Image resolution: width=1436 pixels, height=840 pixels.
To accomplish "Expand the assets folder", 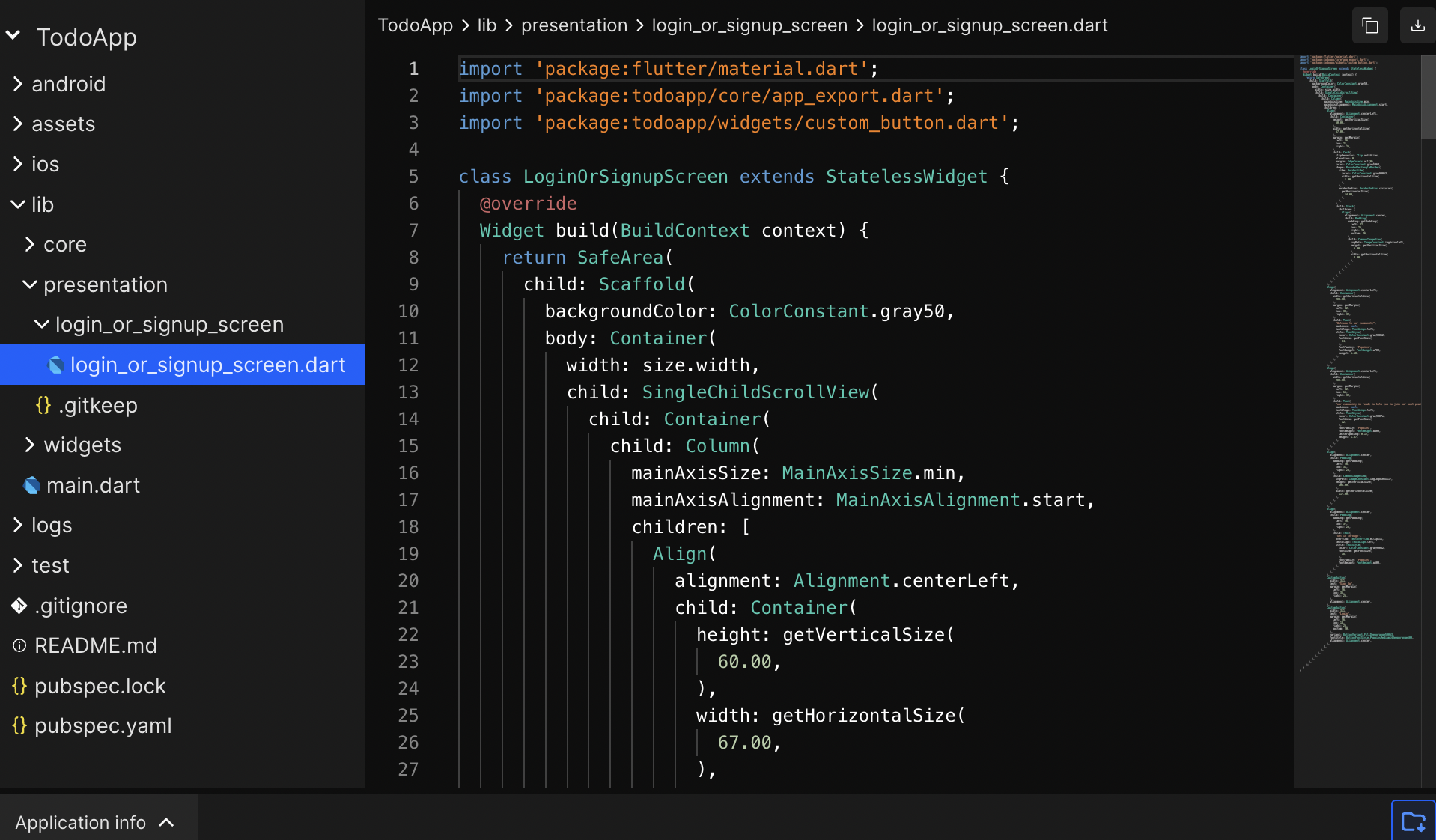I will point(18,124).
